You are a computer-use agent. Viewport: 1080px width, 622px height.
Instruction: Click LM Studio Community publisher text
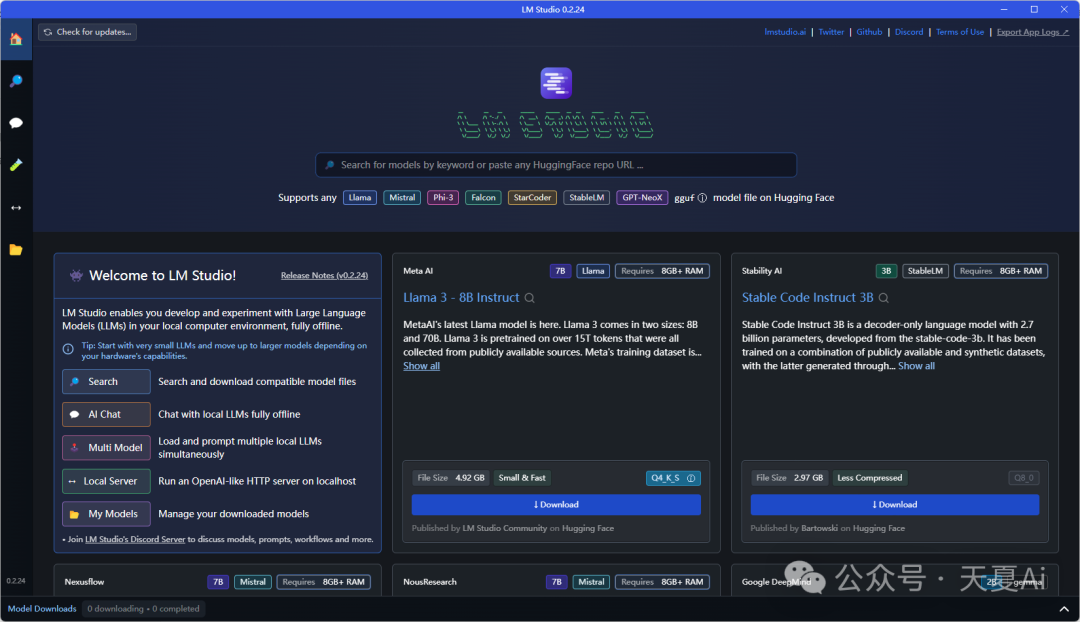[x=504, y=528]
